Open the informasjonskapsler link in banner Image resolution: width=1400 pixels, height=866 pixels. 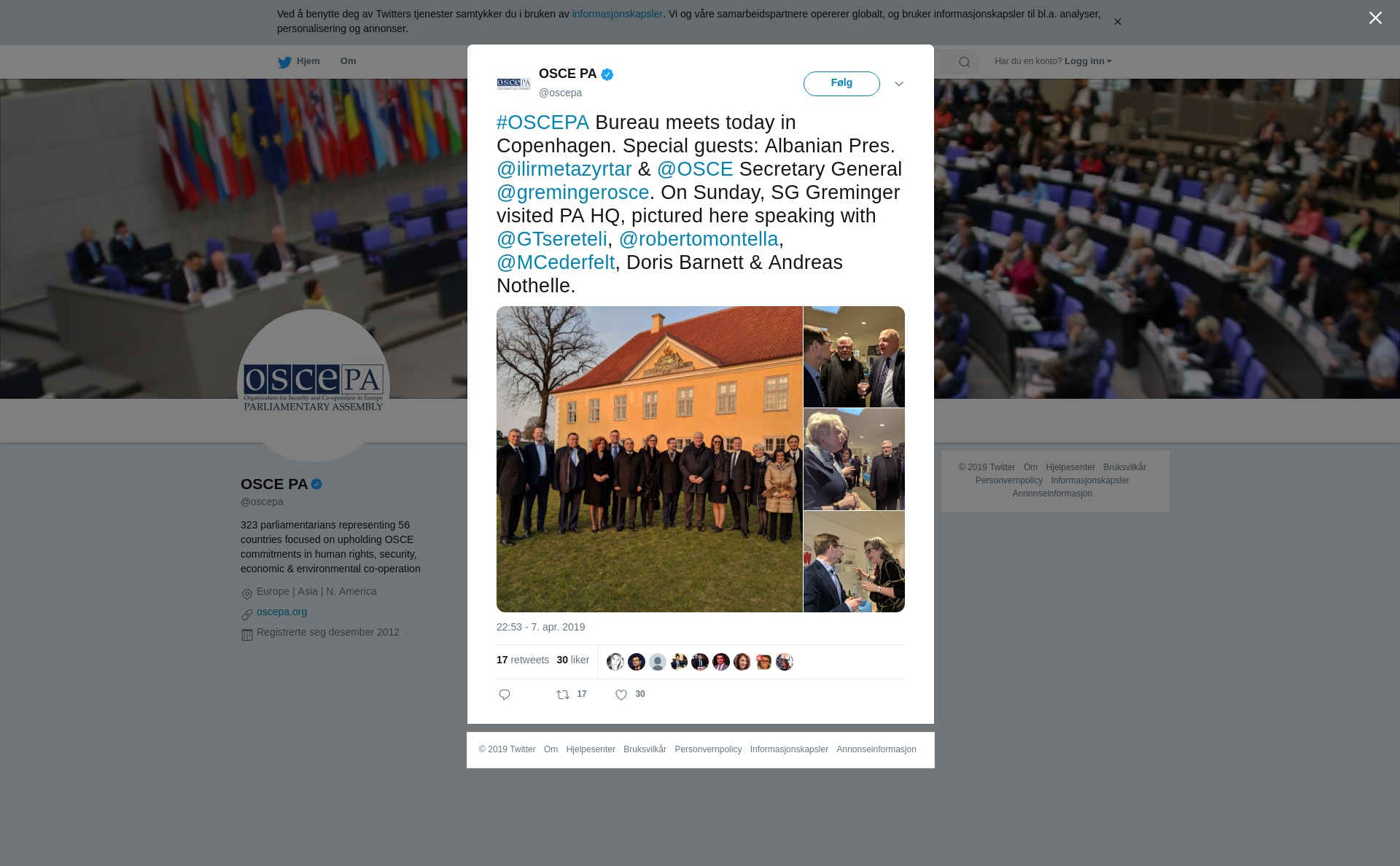pyautogui.click(x=617, y=14)
